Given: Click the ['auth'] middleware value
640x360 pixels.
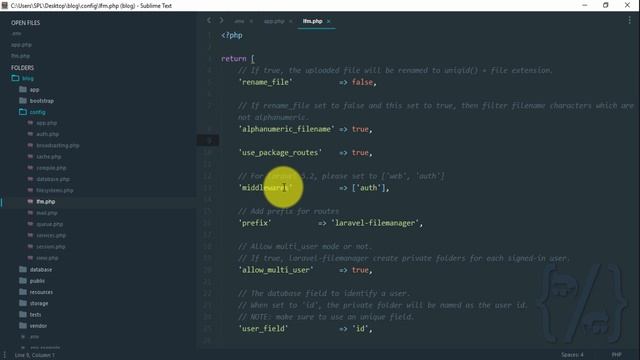Looking at the screenshot, I should (369, 188).
